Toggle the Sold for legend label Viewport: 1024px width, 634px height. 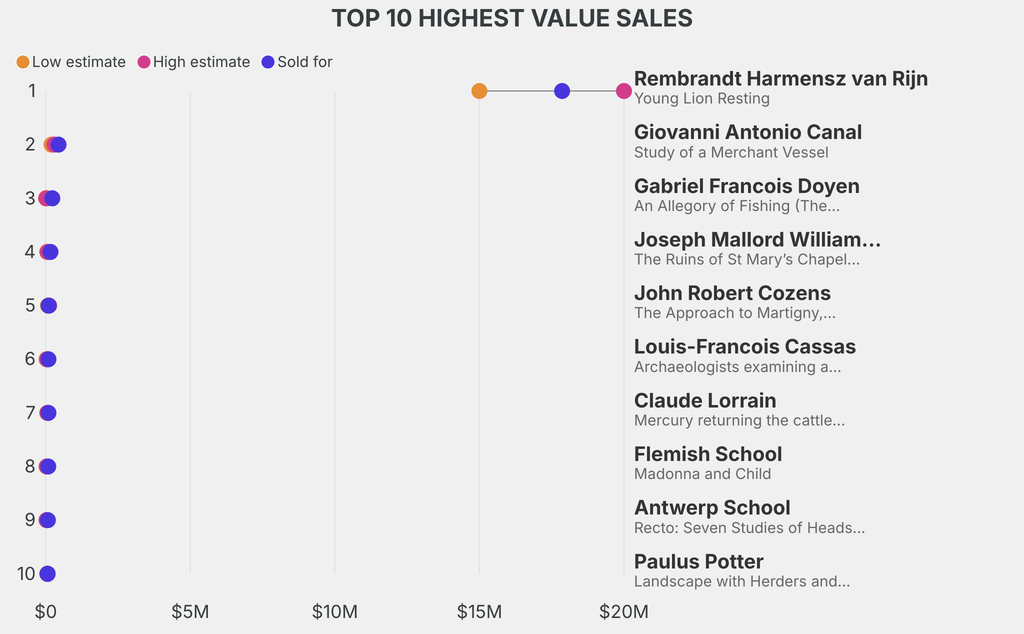(x=305, y=62)
